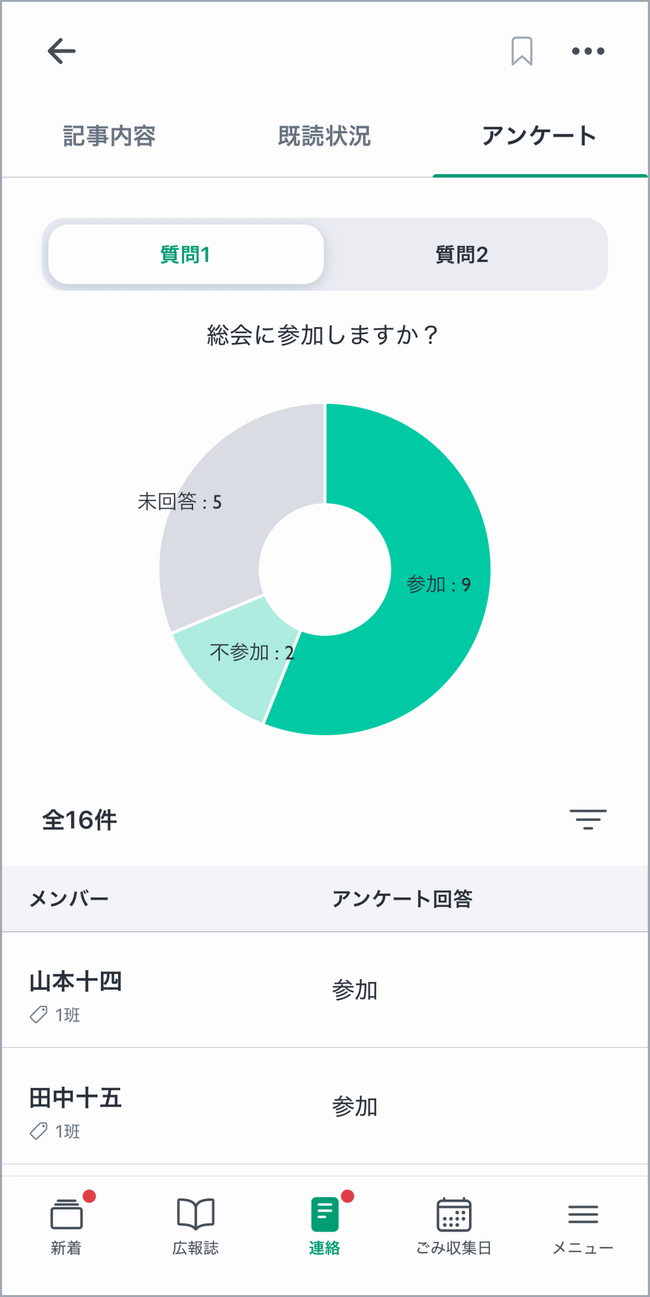Switch to the 既読状況 tab

(x=324, y=136)
